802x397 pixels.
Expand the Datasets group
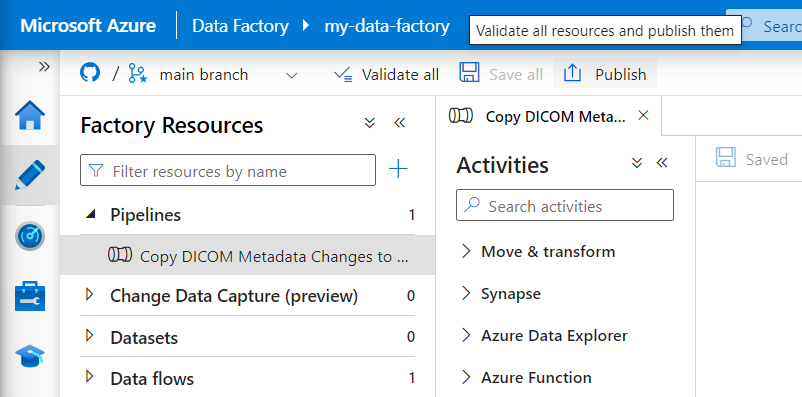coord(90,336)
